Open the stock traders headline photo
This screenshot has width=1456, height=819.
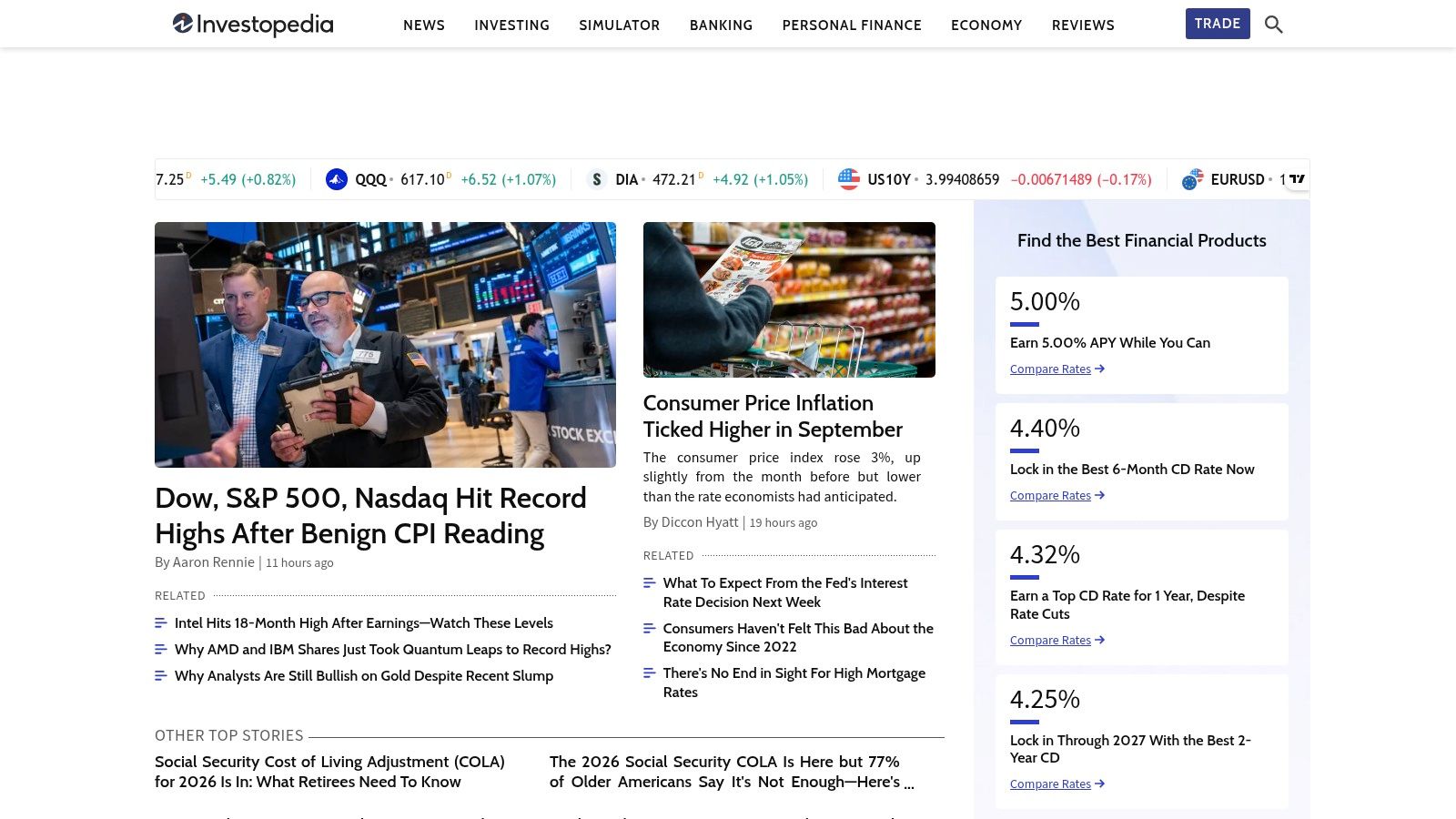[x=385, y=345]
